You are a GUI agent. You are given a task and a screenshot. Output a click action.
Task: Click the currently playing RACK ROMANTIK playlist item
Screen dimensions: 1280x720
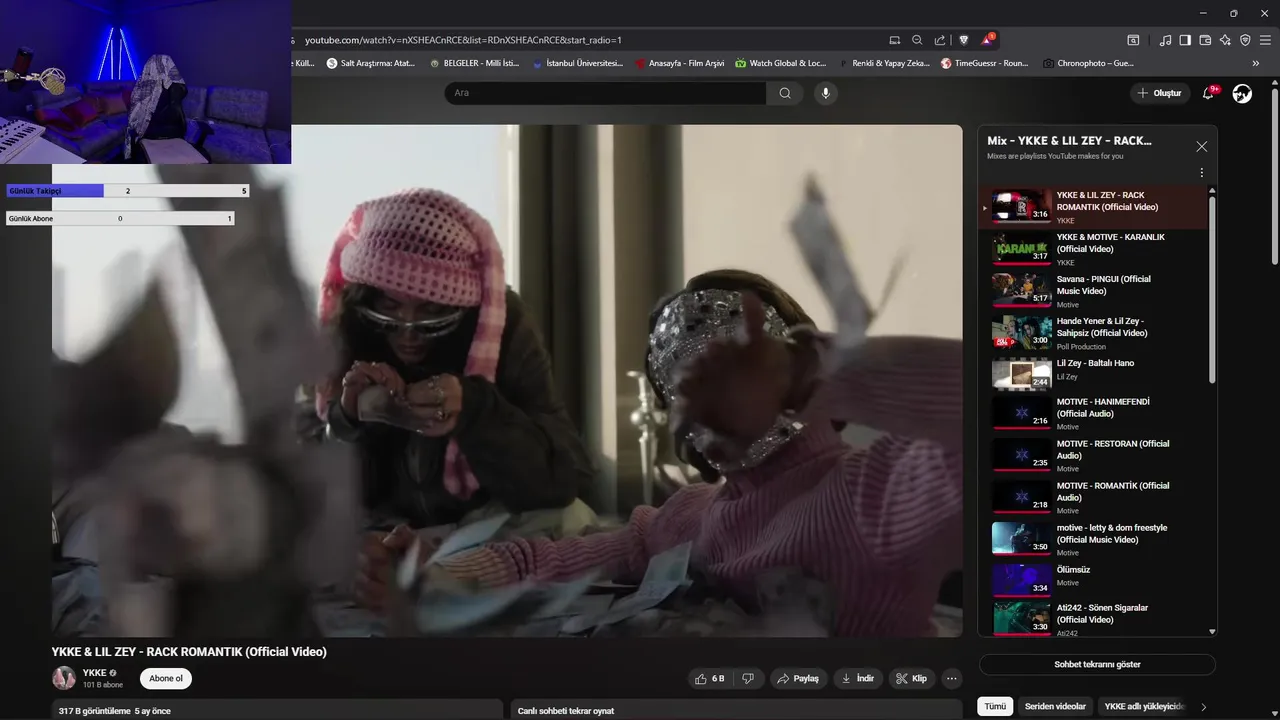click(1093, 207)
